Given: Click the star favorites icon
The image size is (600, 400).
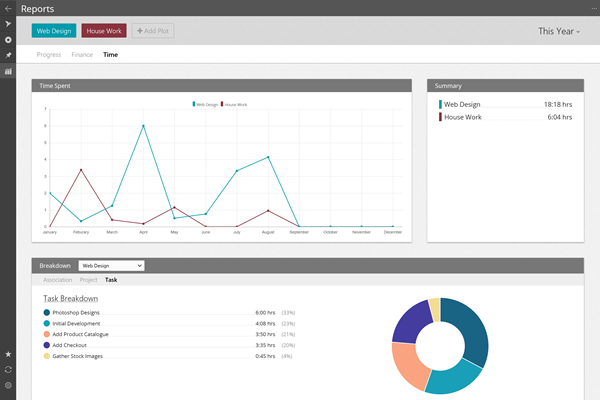Looking at the screenshot, I should (x=8, y=354).
